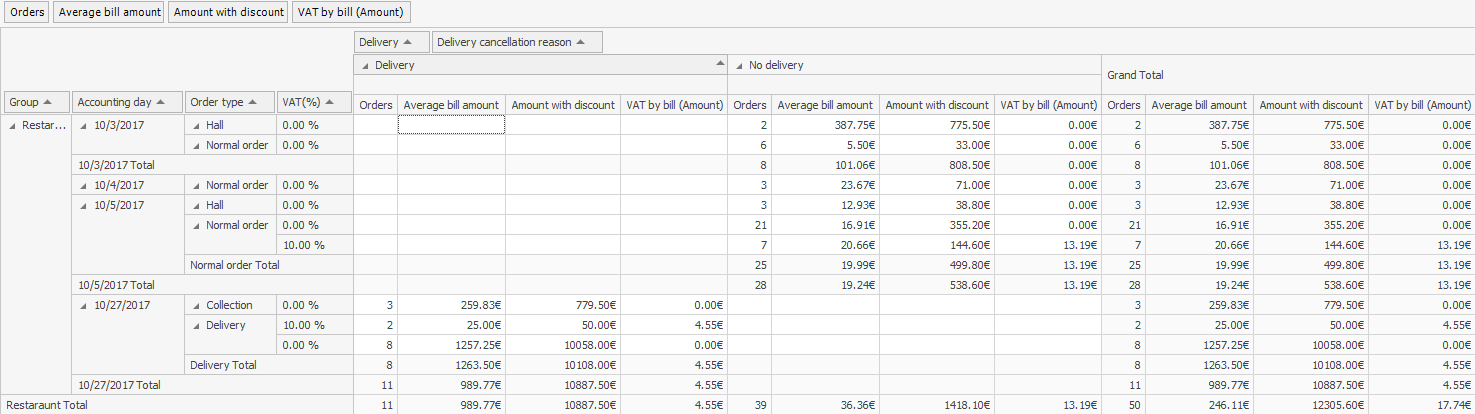Click the Amount with discount field button at top
Image resolution: width=1475 pixels, height=414 pixels.
pyautogui.click(x=228, y=13)
